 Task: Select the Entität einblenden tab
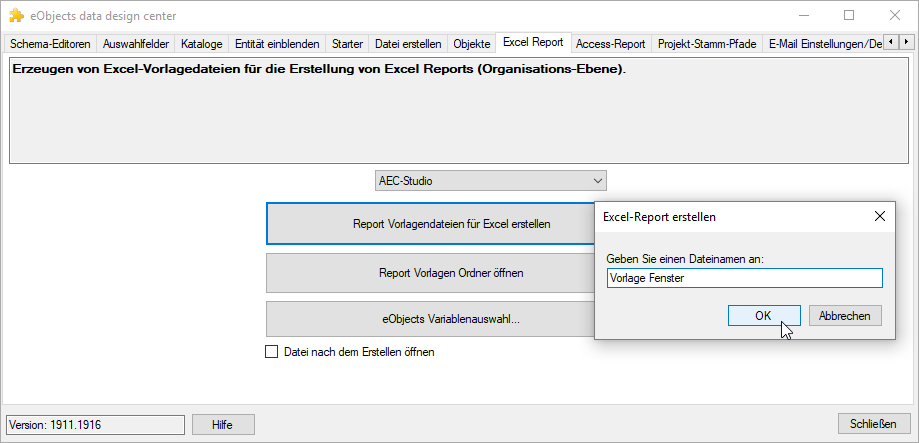point(277,44)
